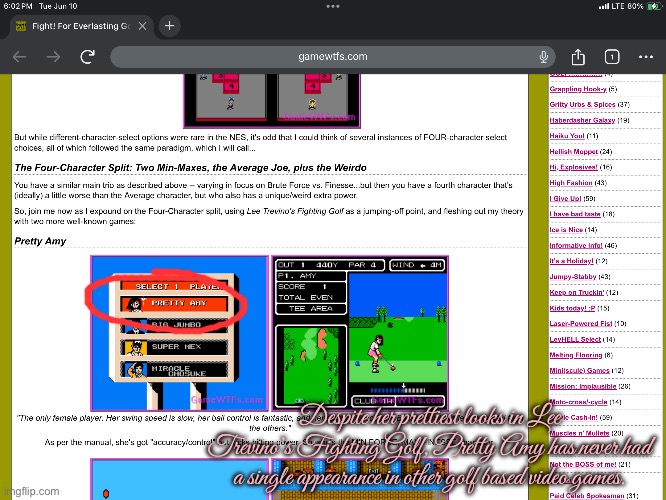Tap the Four-Character Split heading

tap(190, 167)
